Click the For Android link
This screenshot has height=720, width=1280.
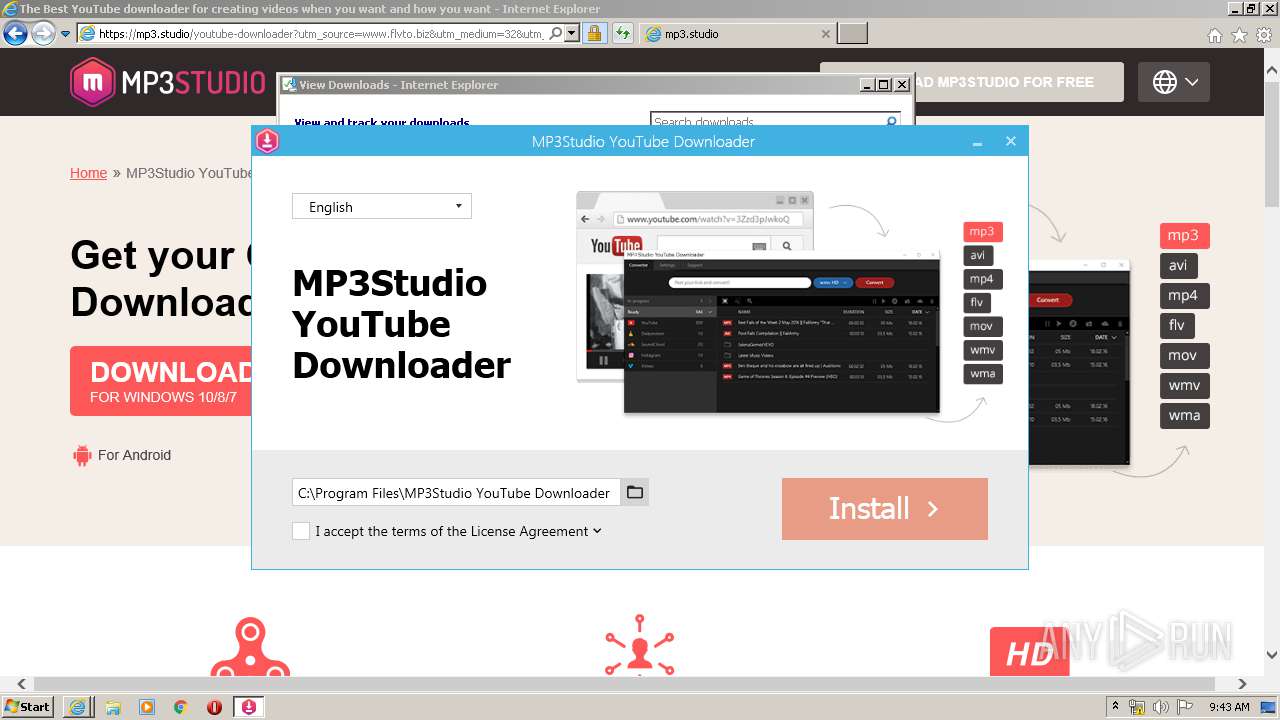(134, 455)
